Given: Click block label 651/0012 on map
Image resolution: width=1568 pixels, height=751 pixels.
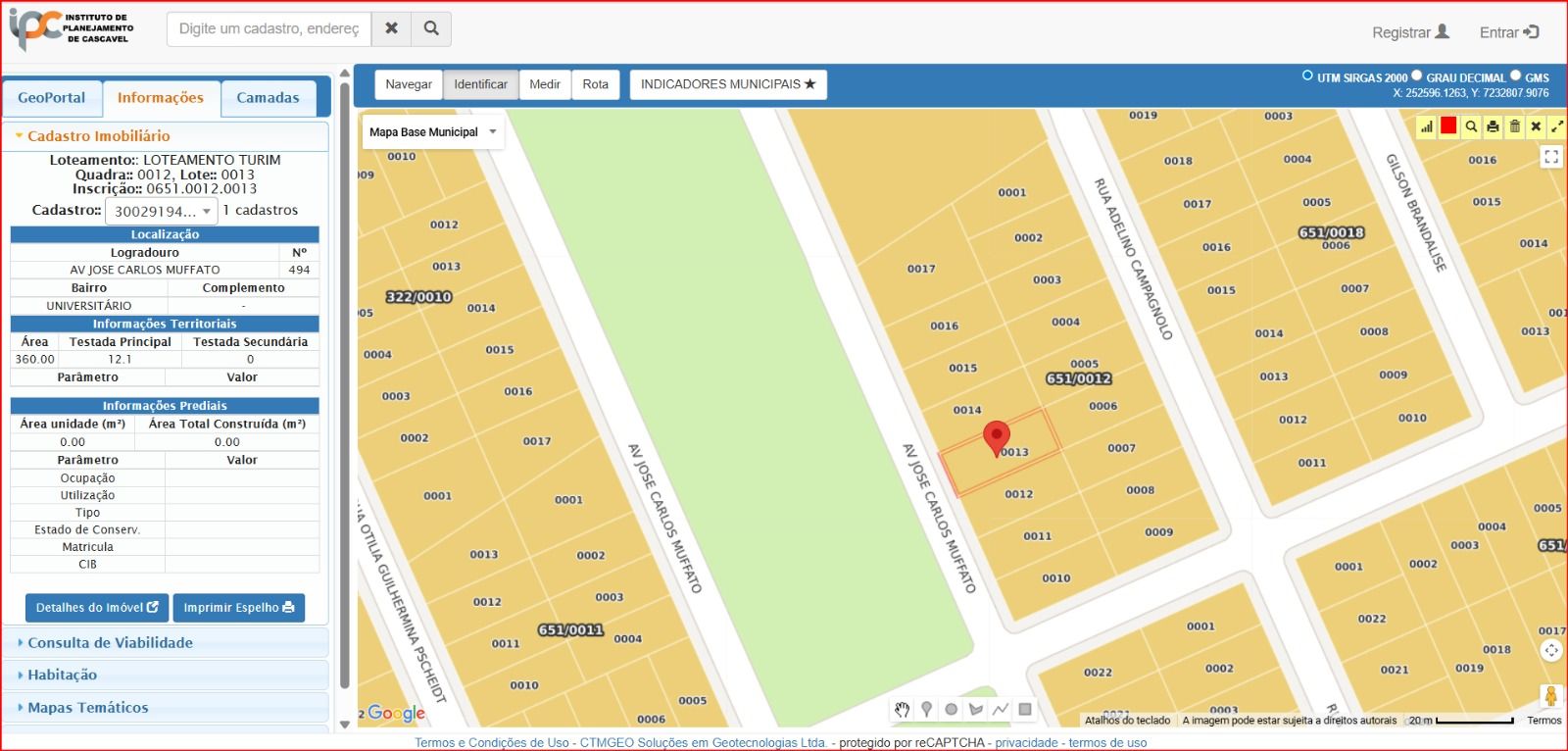Looking at the screenshot, I should tap(1079, 378).
